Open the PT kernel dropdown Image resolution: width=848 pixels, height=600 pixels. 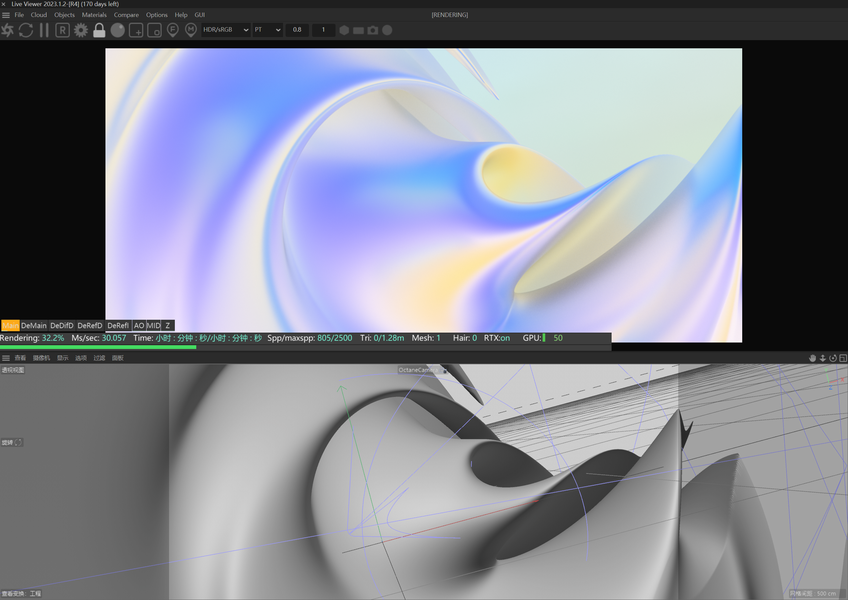[x=268, y=30]
